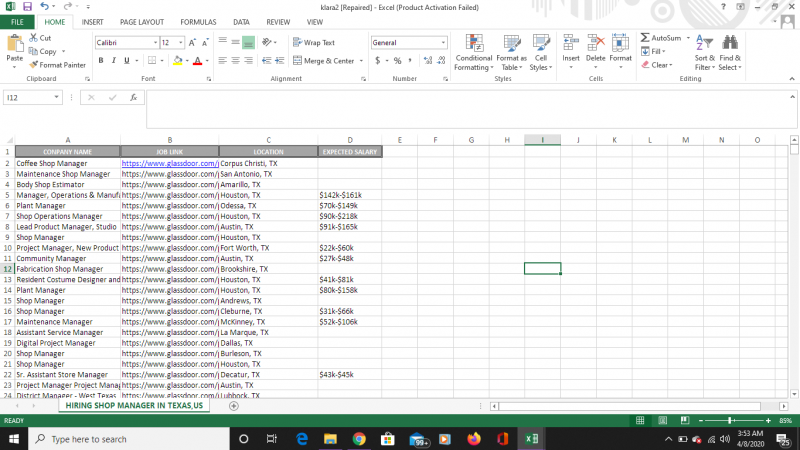Open Cell Styles gallery
The width and height of the screenshot is (800, 450).
click(x=540, y=53)
